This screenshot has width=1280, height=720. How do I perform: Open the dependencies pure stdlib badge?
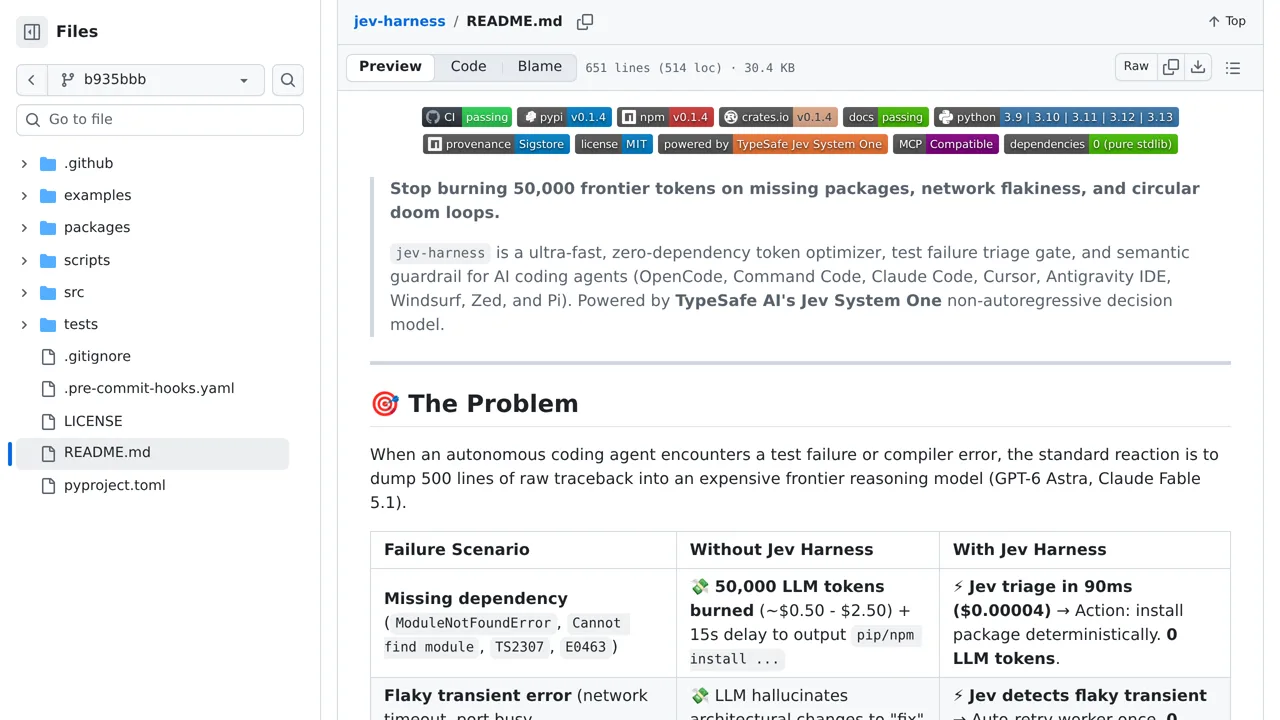(x=1091, y=144)
